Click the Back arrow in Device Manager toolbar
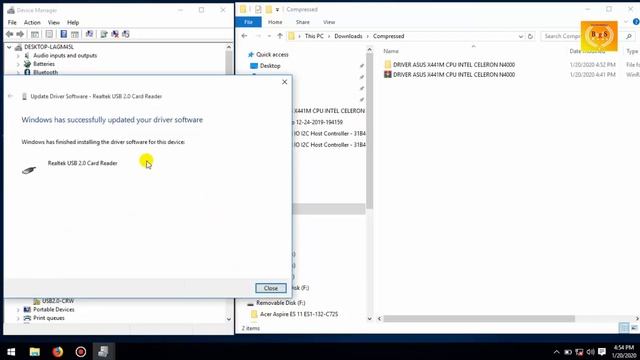 click(9, 34)
